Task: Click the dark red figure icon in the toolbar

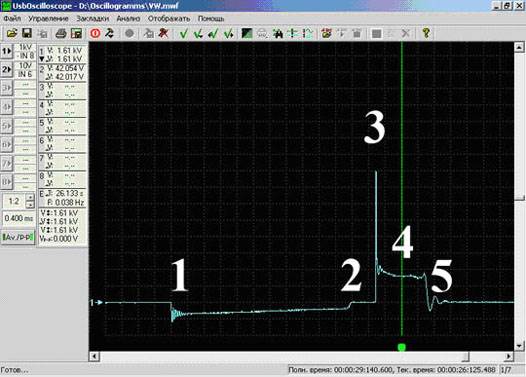Action: 163,33
